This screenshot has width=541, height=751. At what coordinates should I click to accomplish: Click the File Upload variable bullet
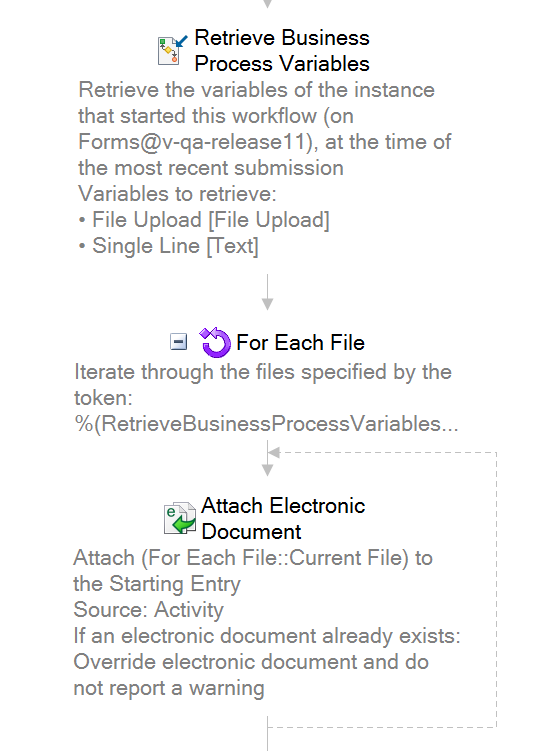[204, 220]
